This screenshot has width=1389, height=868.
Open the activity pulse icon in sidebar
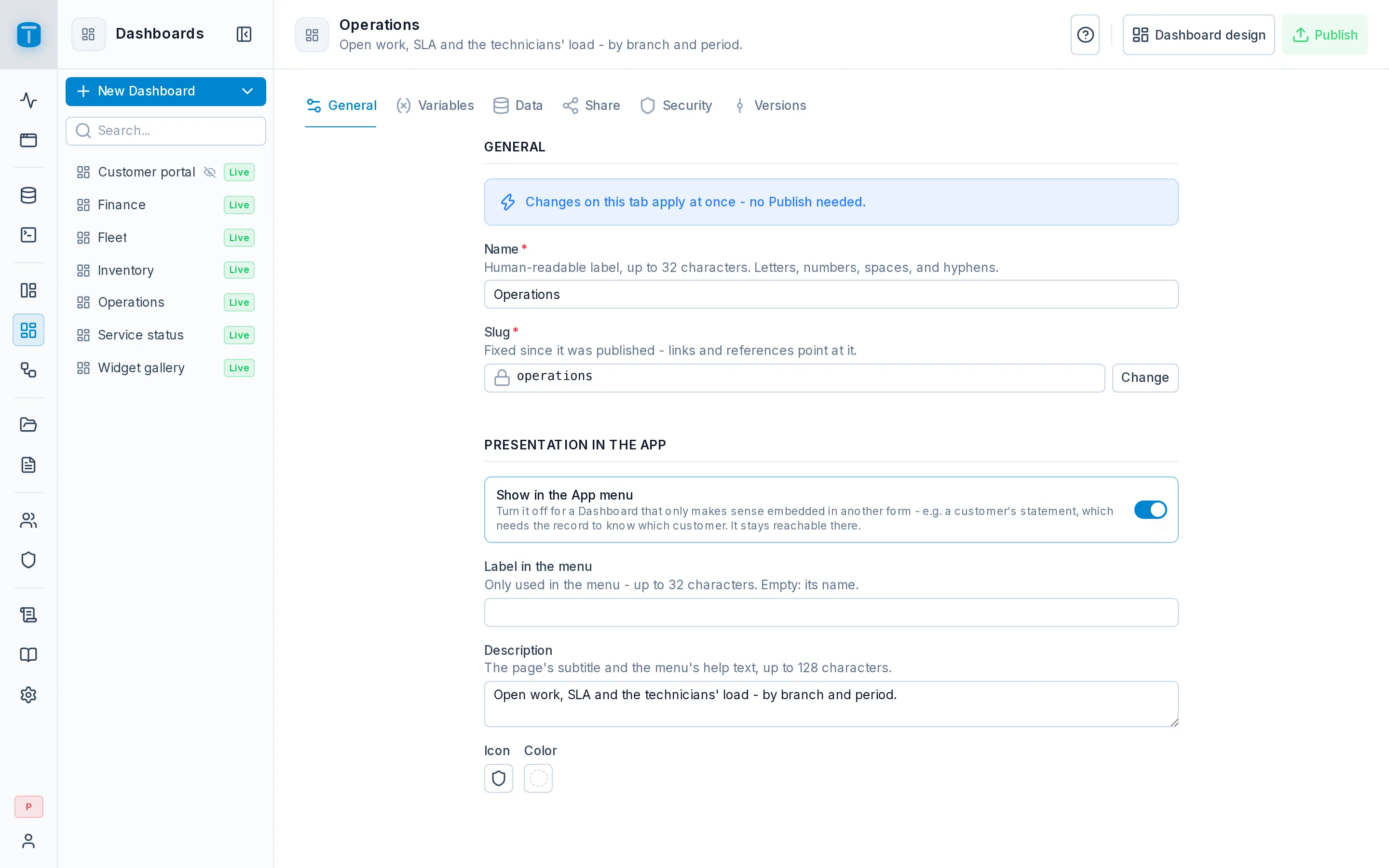click(29, 100)
